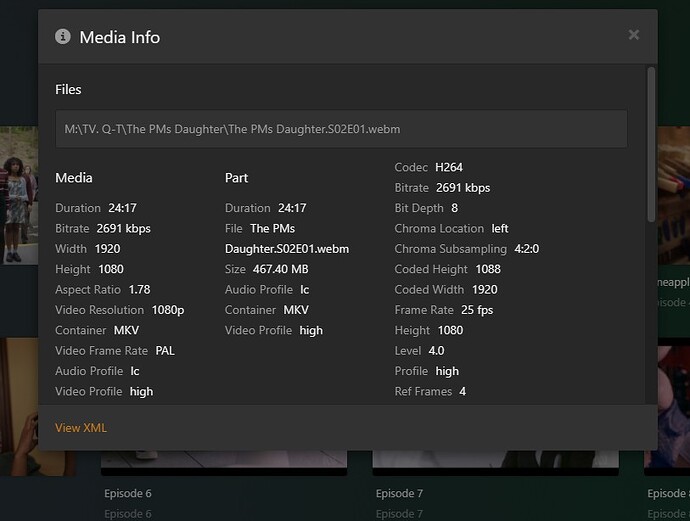Click the Episode 7 title text
Screen dimensions: 690x521
pyautogui.click(x=399, y=494)
